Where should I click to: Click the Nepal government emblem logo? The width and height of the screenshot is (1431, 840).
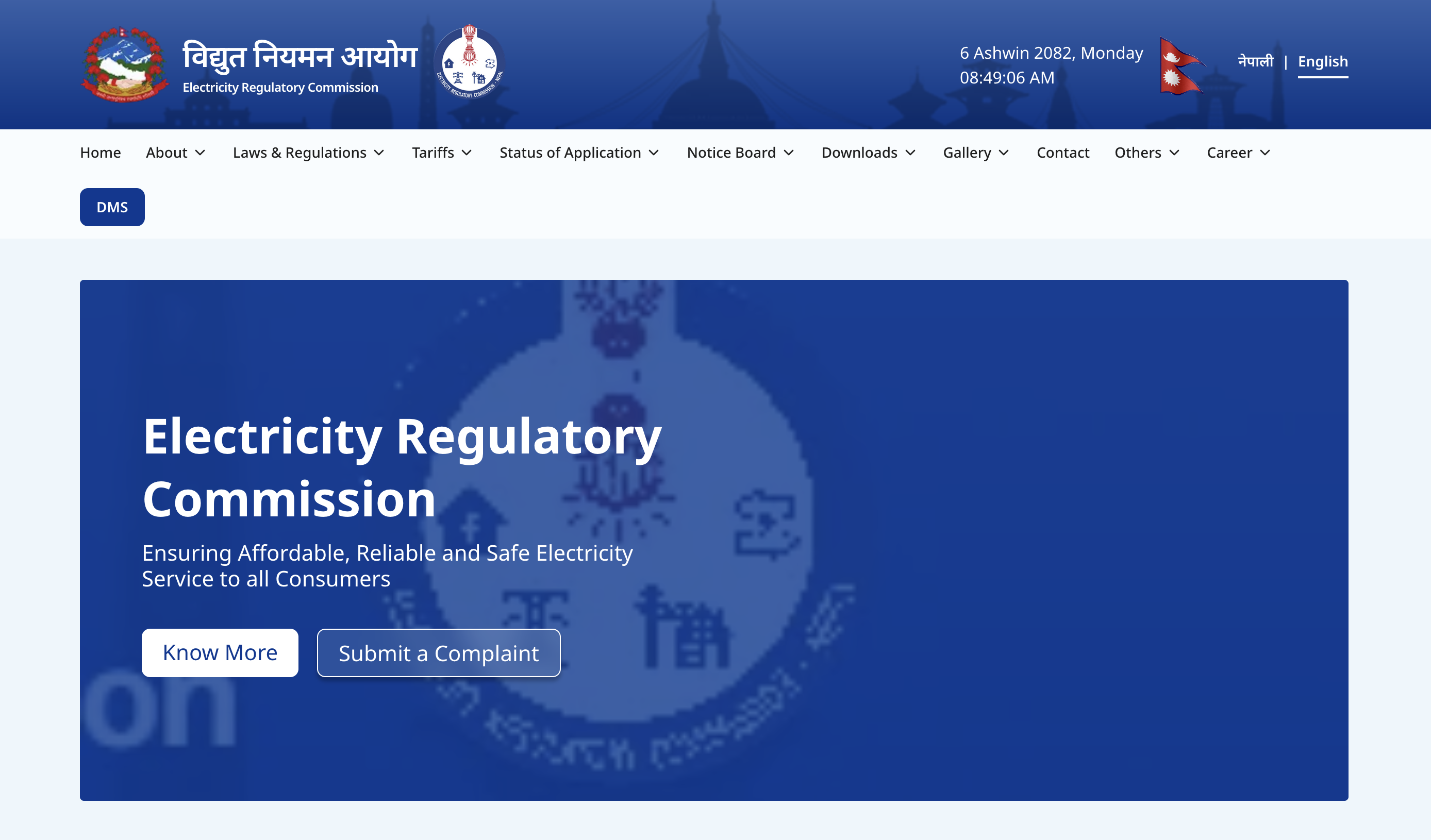(125, 64)
